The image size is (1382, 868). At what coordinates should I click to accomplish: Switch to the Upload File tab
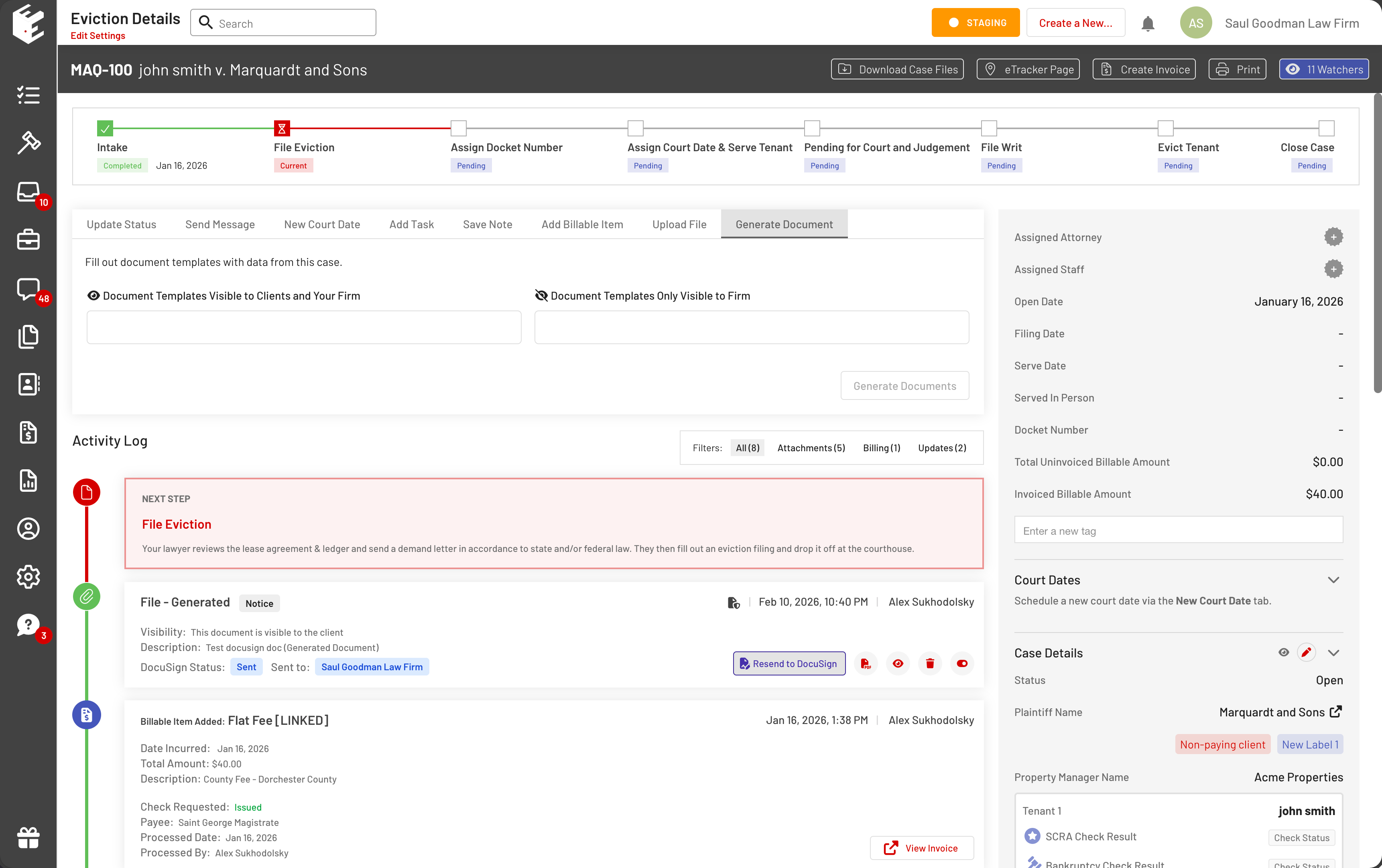(x=679, y=224)
